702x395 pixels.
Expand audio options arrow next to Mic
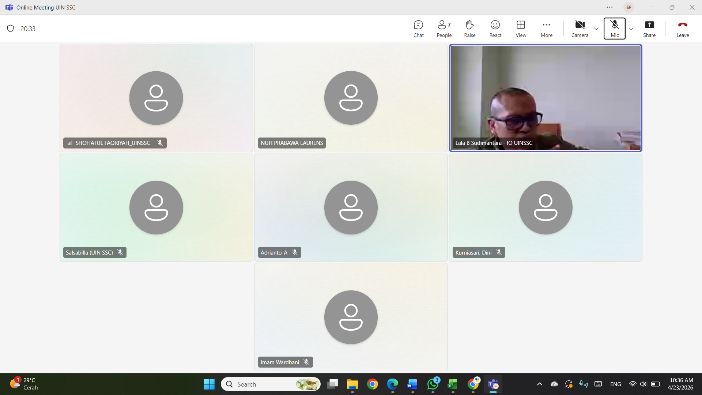pyautogui.click(x=631, y=29)
